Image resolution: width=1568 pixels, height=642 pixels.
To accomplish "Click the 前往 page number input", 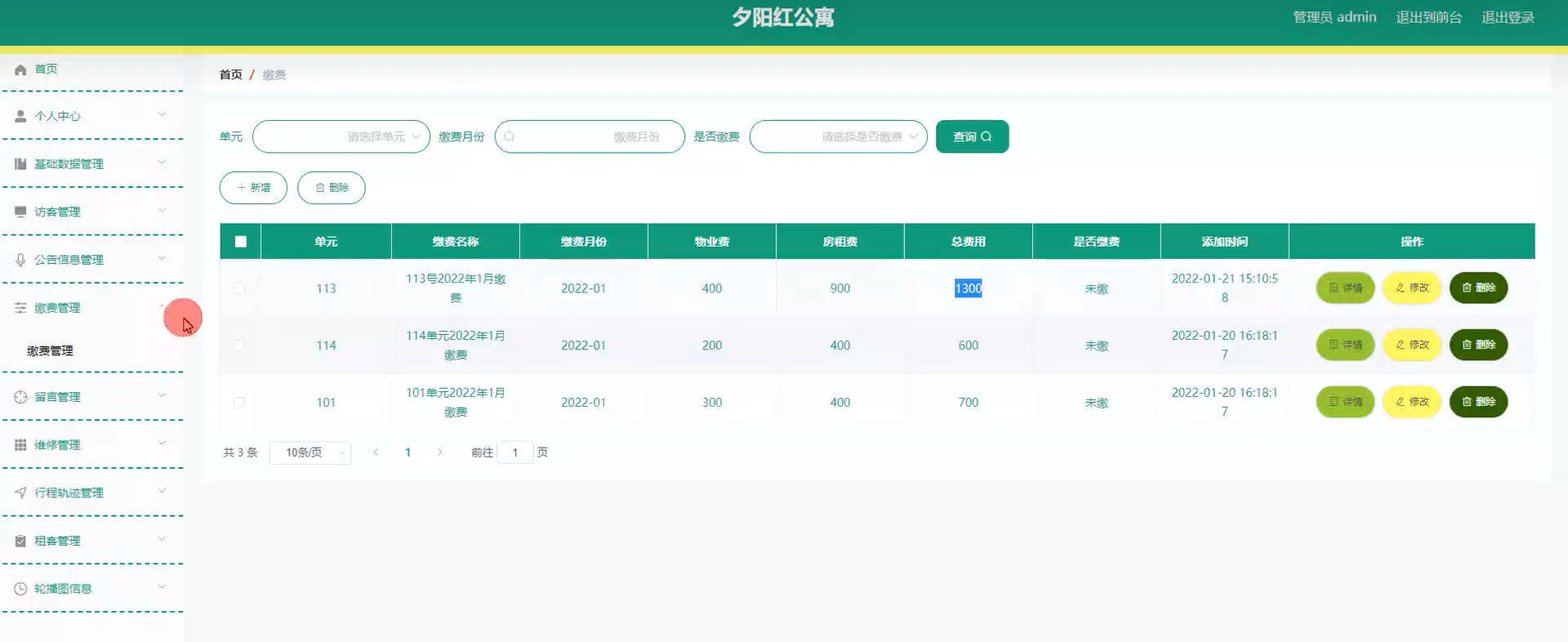I will [x=515, y=453].
